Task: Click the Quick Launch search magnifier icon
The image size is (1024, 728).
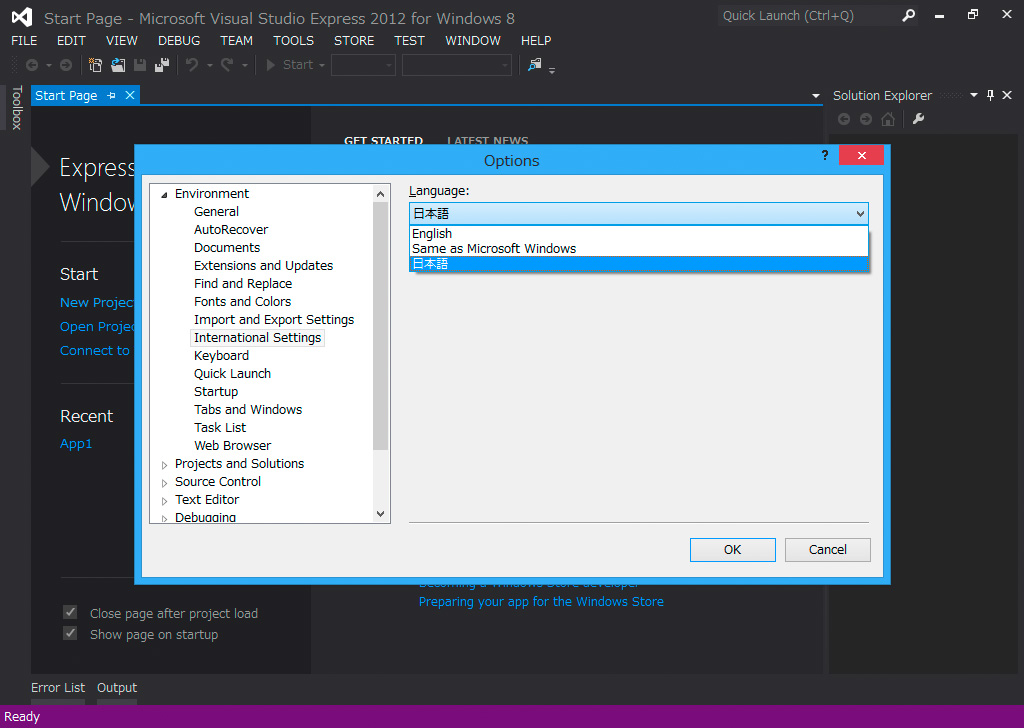Action: point(908,16)
